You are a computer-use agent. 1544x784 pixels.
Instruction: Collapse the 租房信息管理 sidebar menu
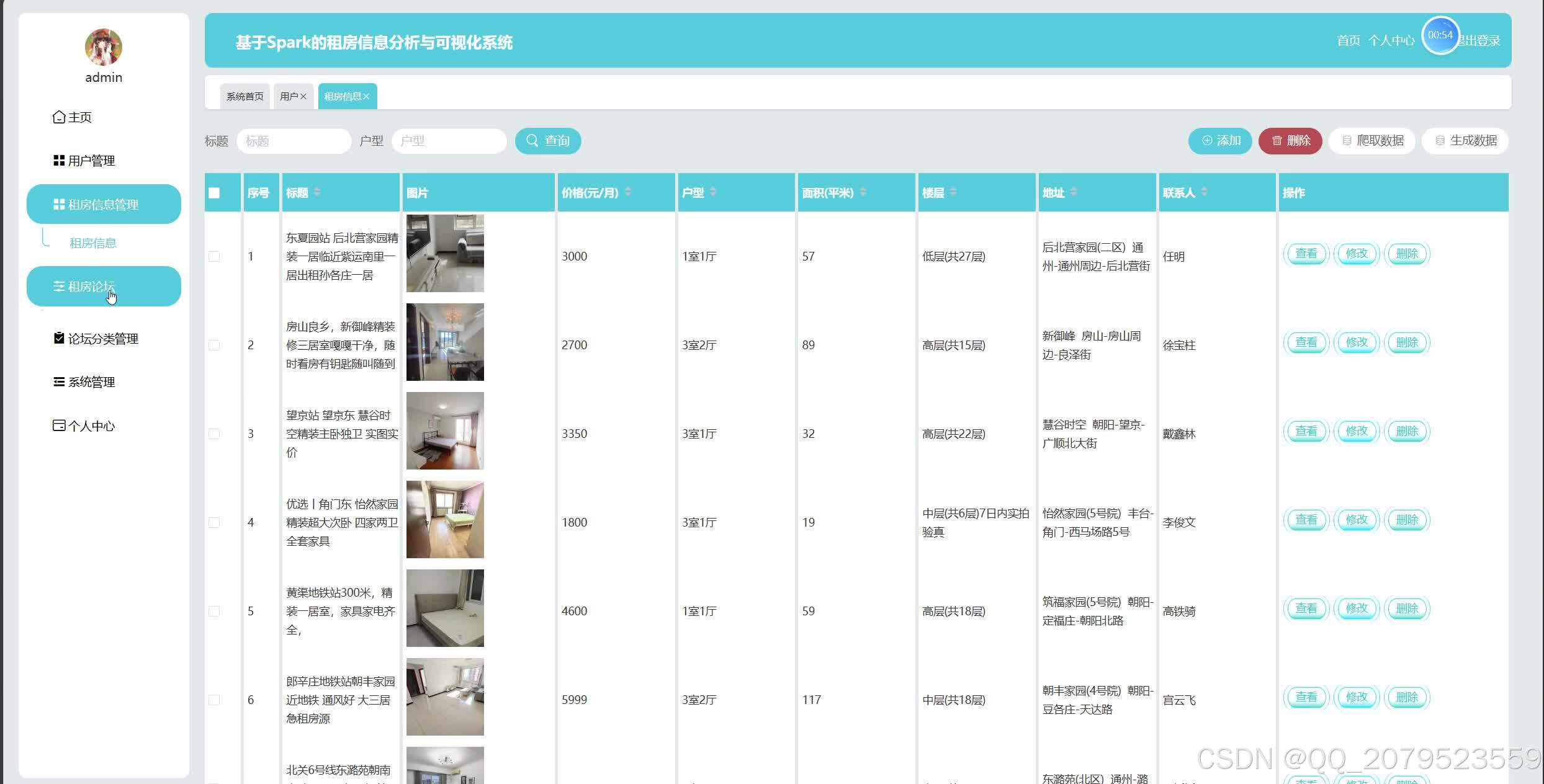104,204
